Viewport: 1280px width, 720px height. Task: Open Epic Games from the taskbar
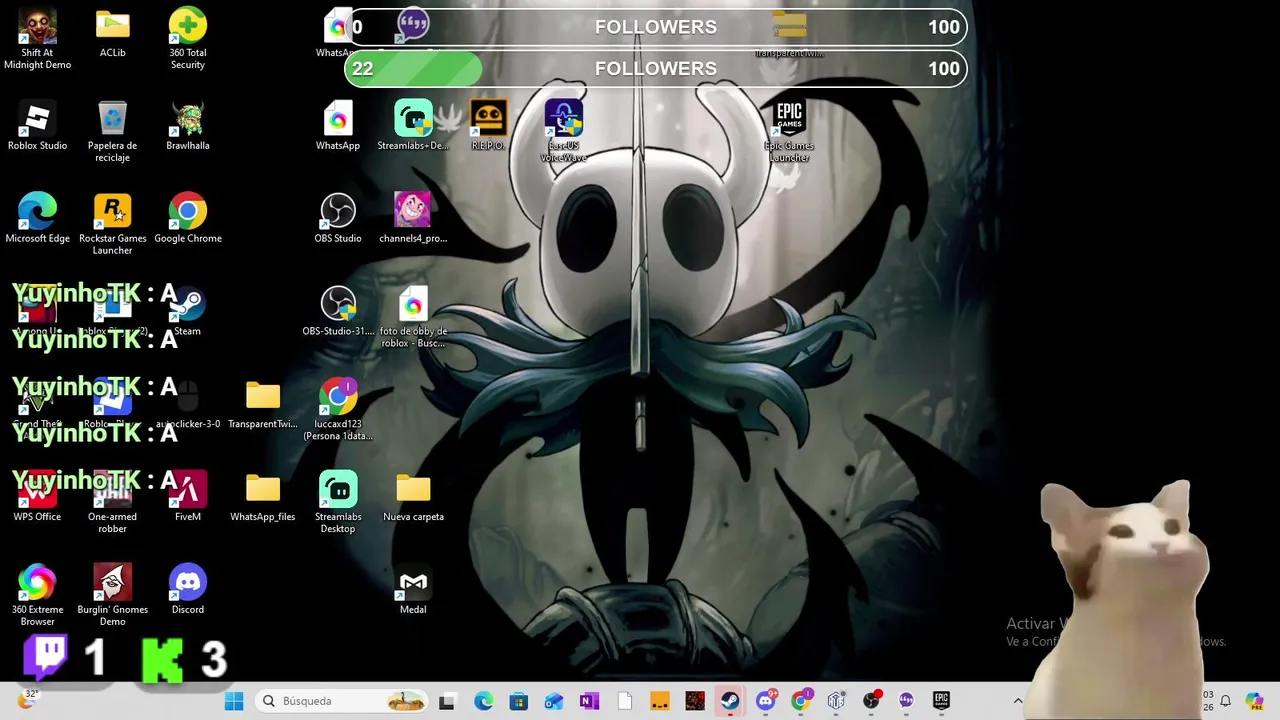[942, 701]
